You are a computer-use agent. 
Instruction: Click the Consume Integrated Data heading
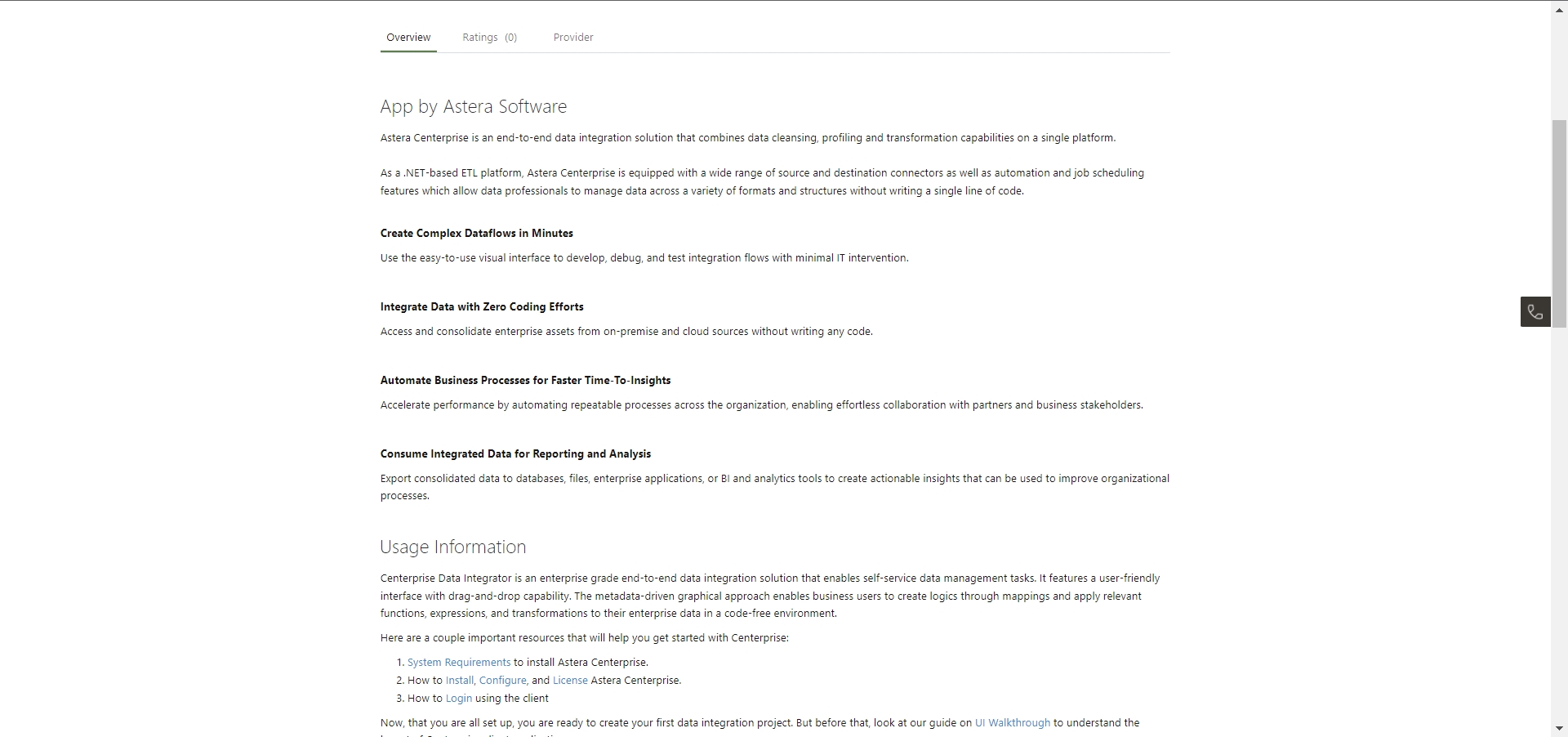515,454
